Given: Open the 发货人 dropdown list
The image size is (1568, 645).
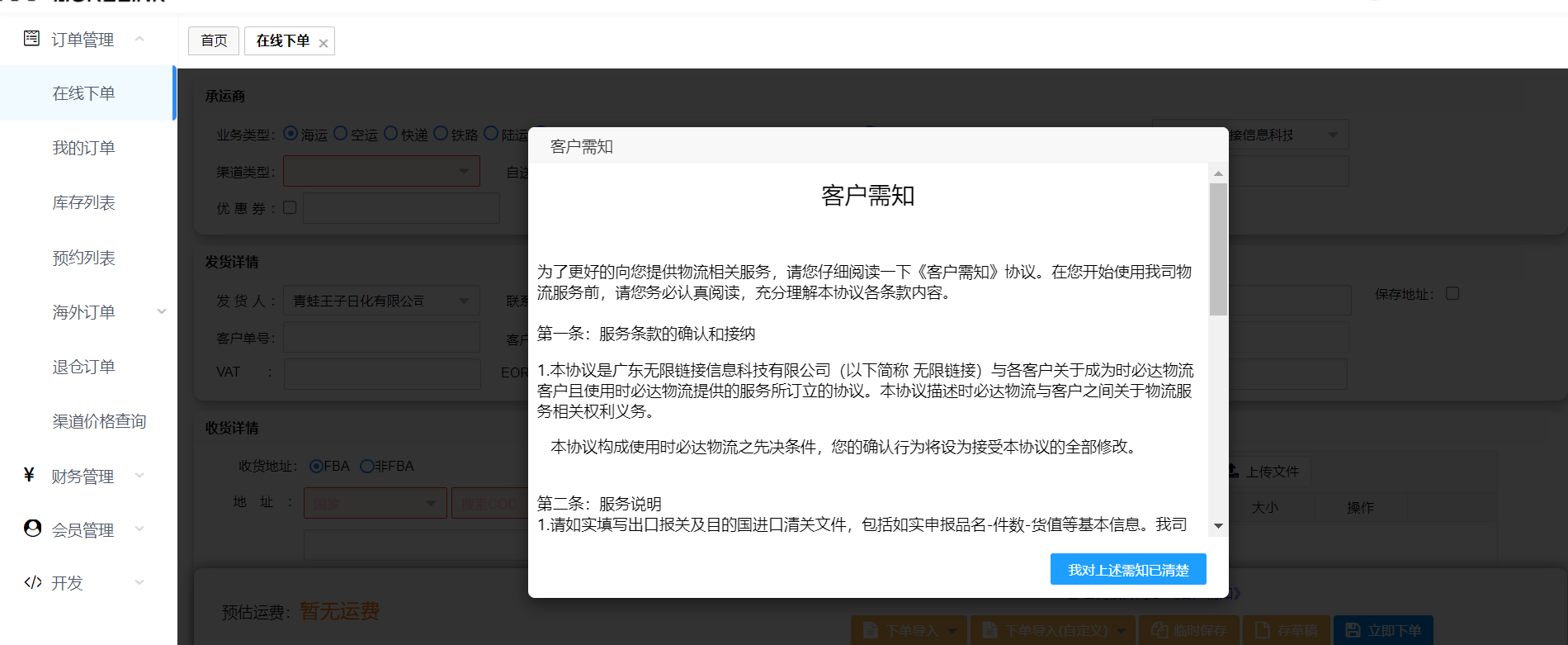Looking at the screenshot, I should [381, 301].
